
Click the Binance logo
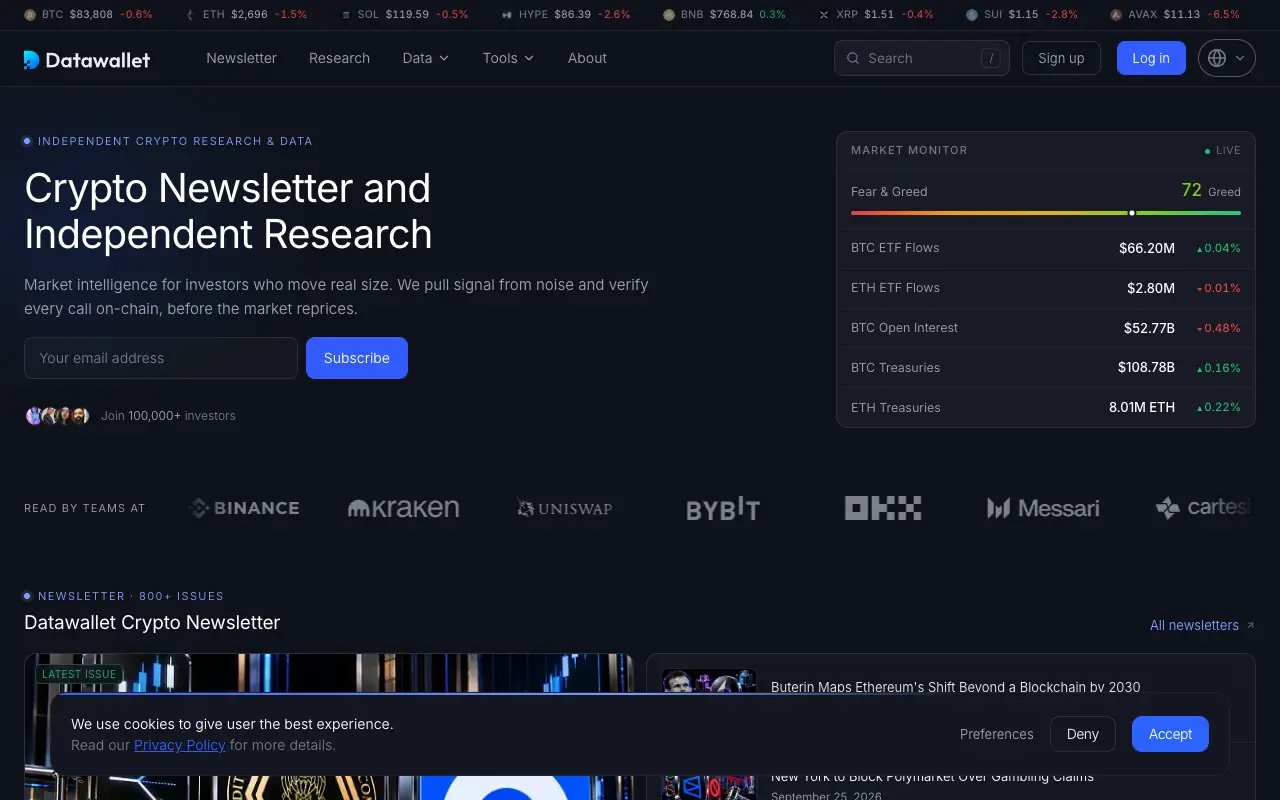tap(244, 508)
